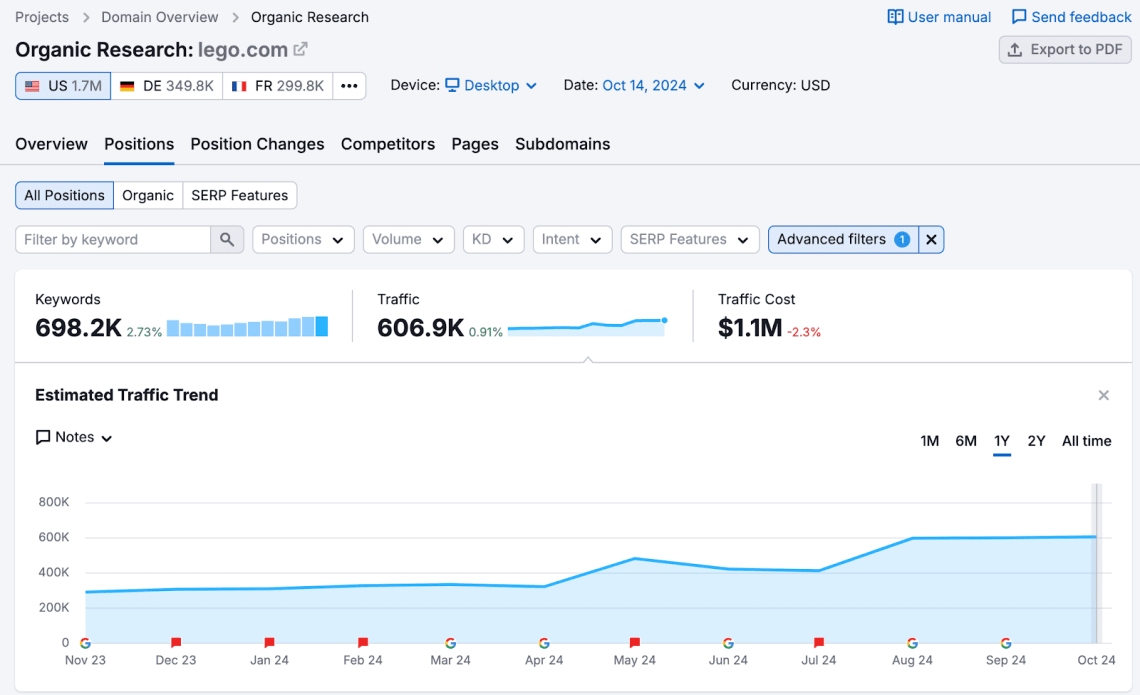Set trend range to 1Y

pos(1002,441)
